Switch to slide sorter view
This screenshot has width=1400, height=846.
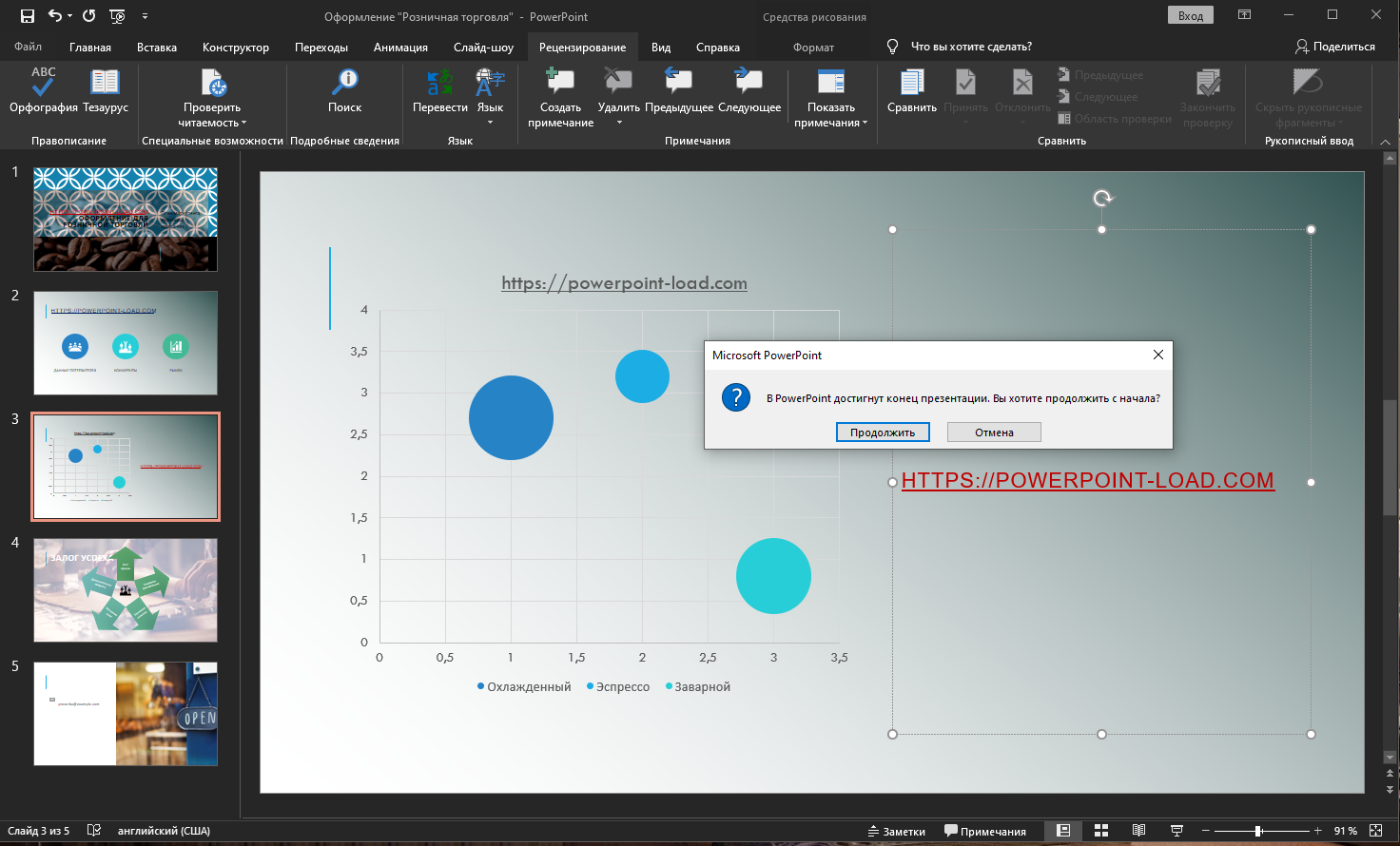click(1101, 831)
